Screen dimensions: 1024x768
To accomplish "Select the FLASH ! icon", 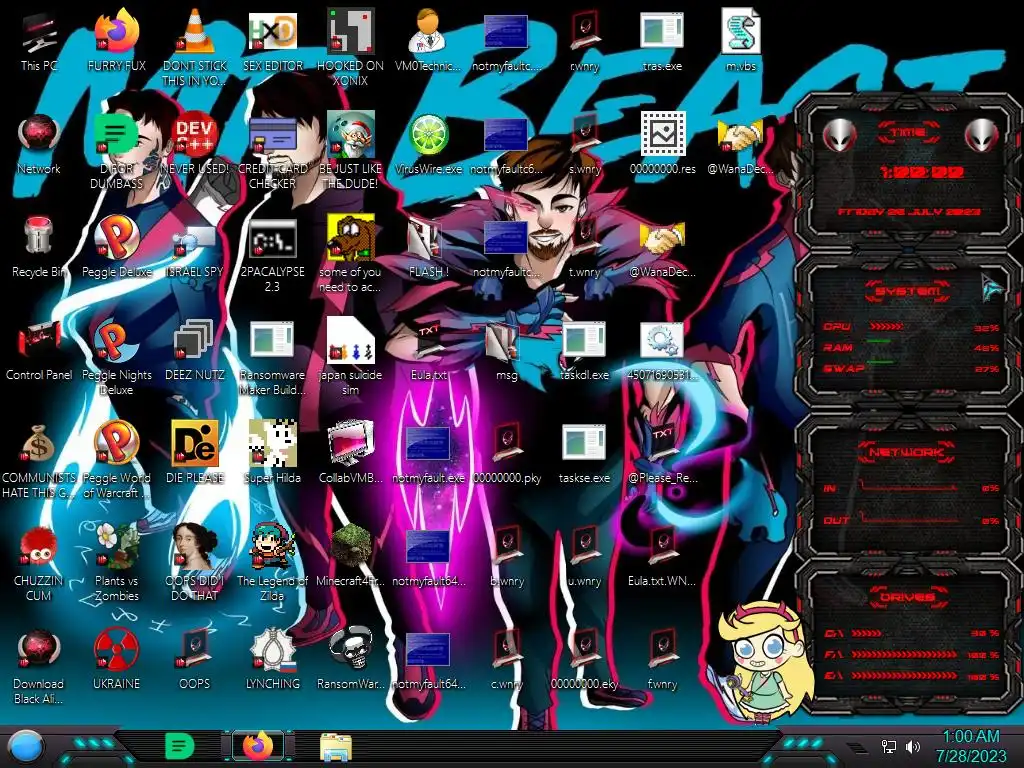I will coord(428,247).
